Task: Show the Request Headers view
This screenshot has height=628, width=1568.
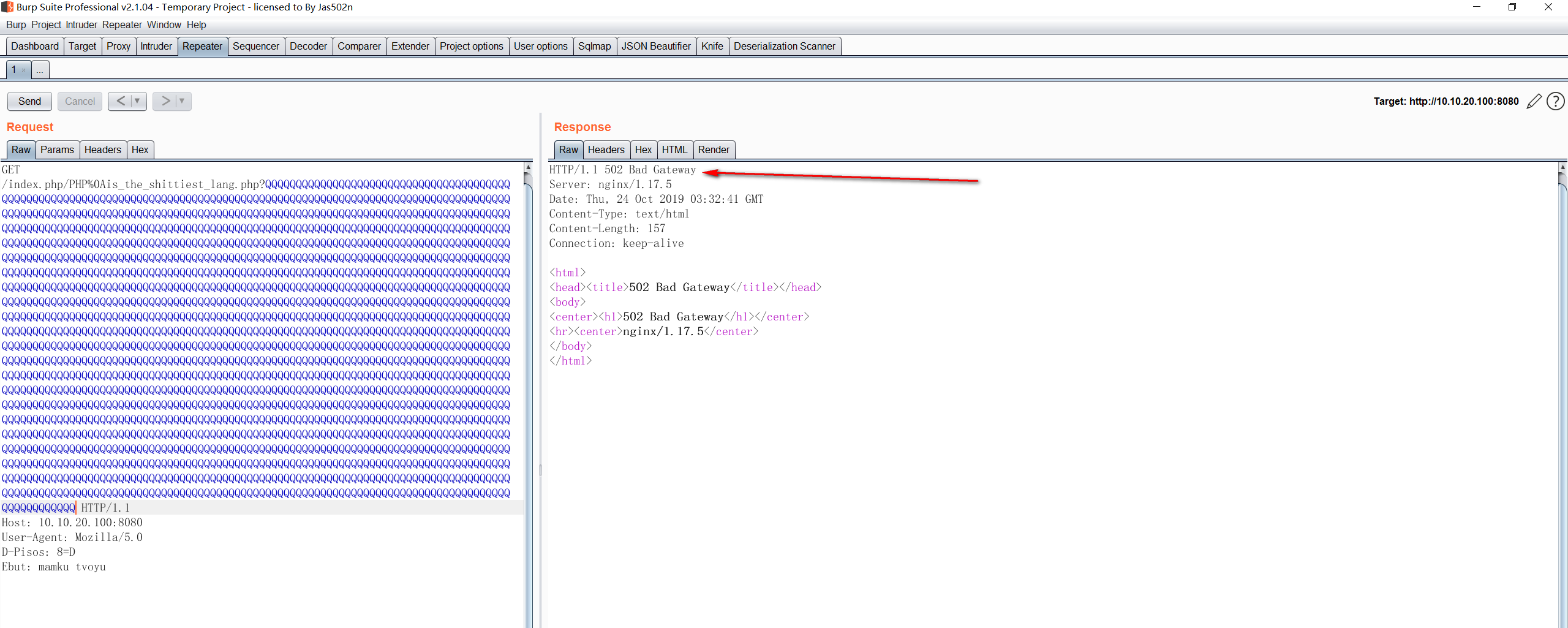Action: coord(102,150)
